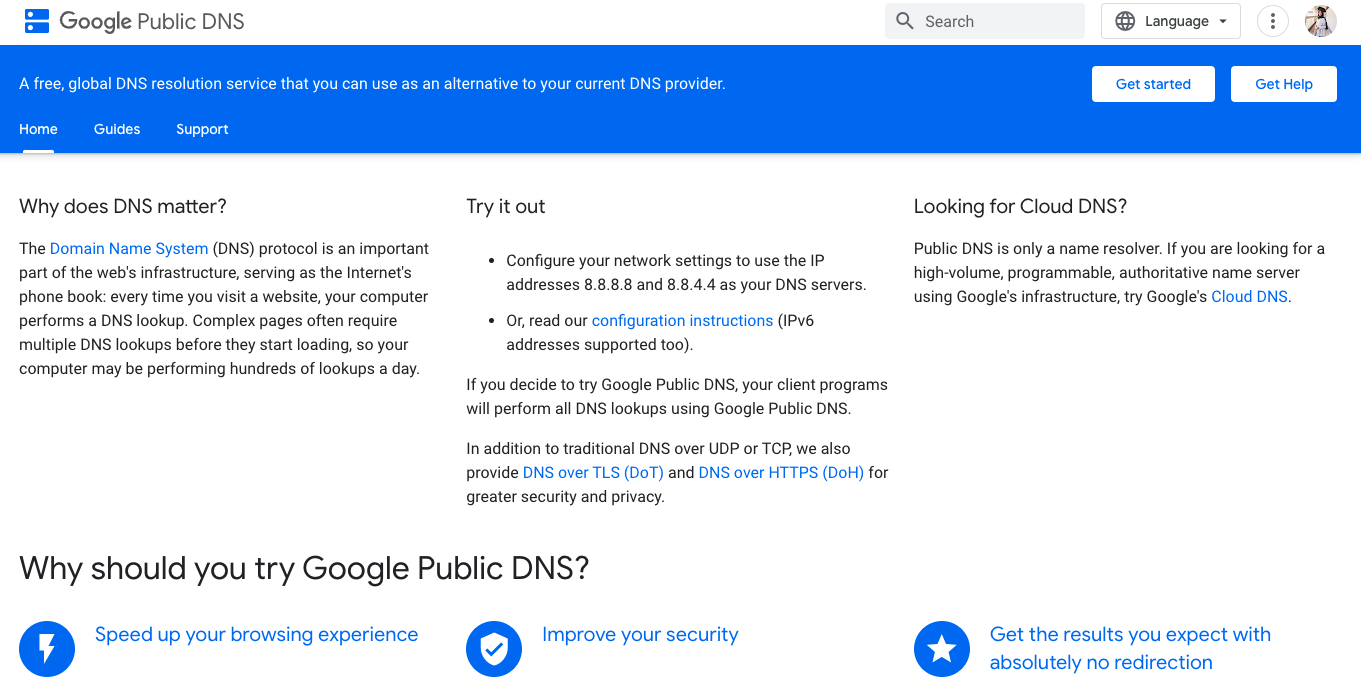Viewport: 1361px width, 686px height.
Task: Select the shield security icon
Action: coord(494,648)
